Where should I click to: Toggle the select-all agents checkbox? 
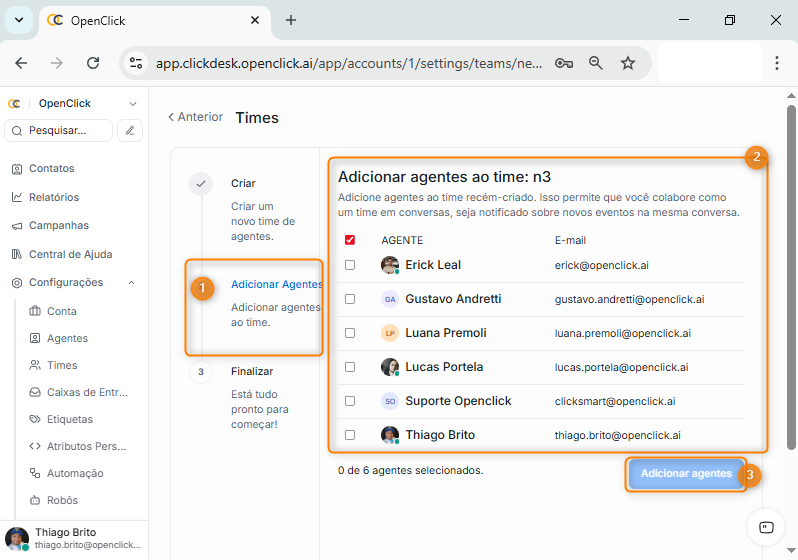coord(350,240)
